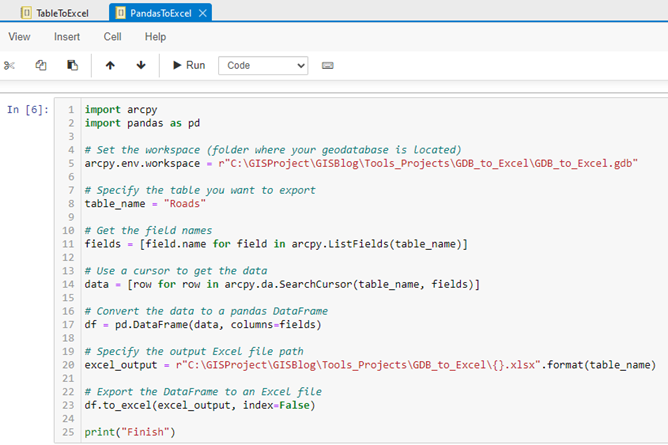
Task: Paste cells below icon
Action: (72, 65)
